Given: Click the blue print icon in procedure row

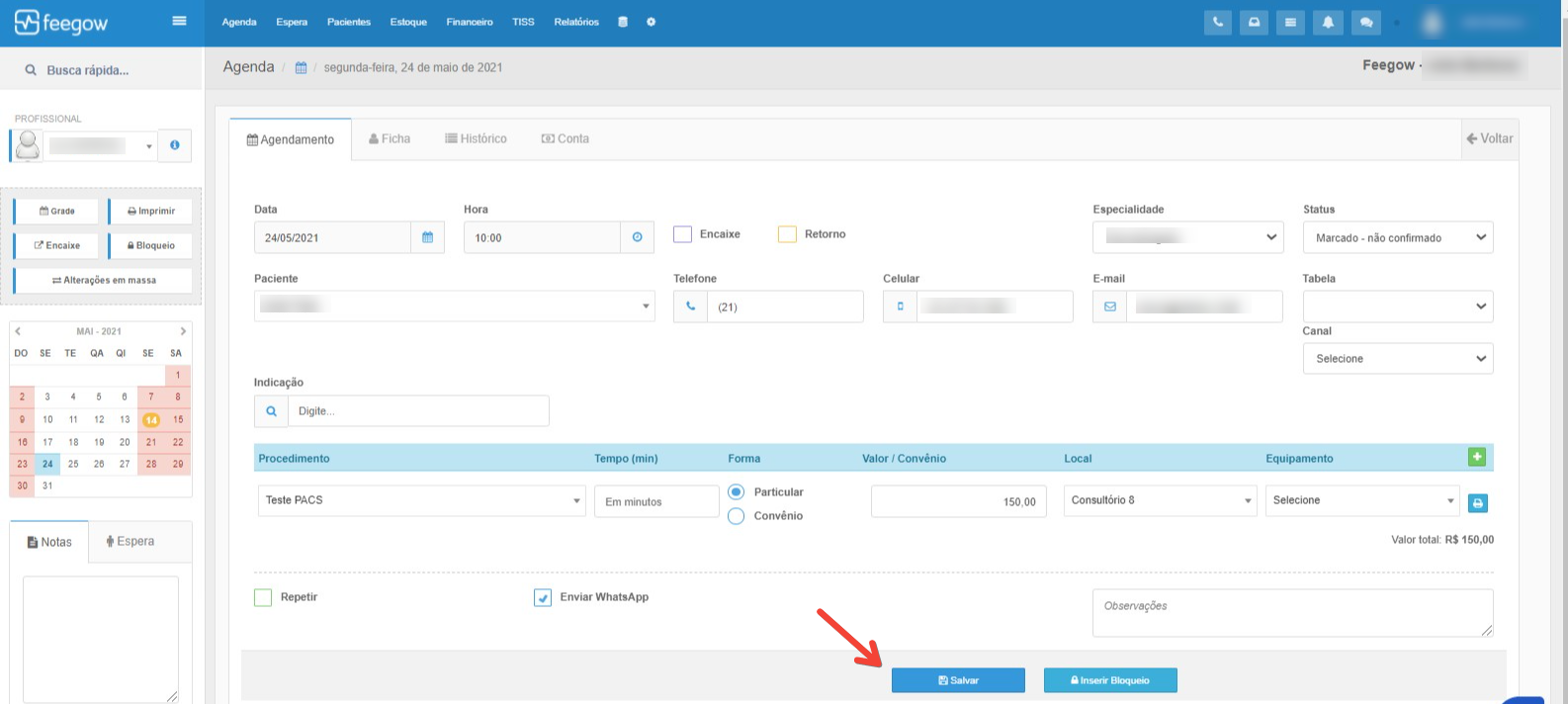Looking at the screenshot, I should click(x=1478, y=503).
